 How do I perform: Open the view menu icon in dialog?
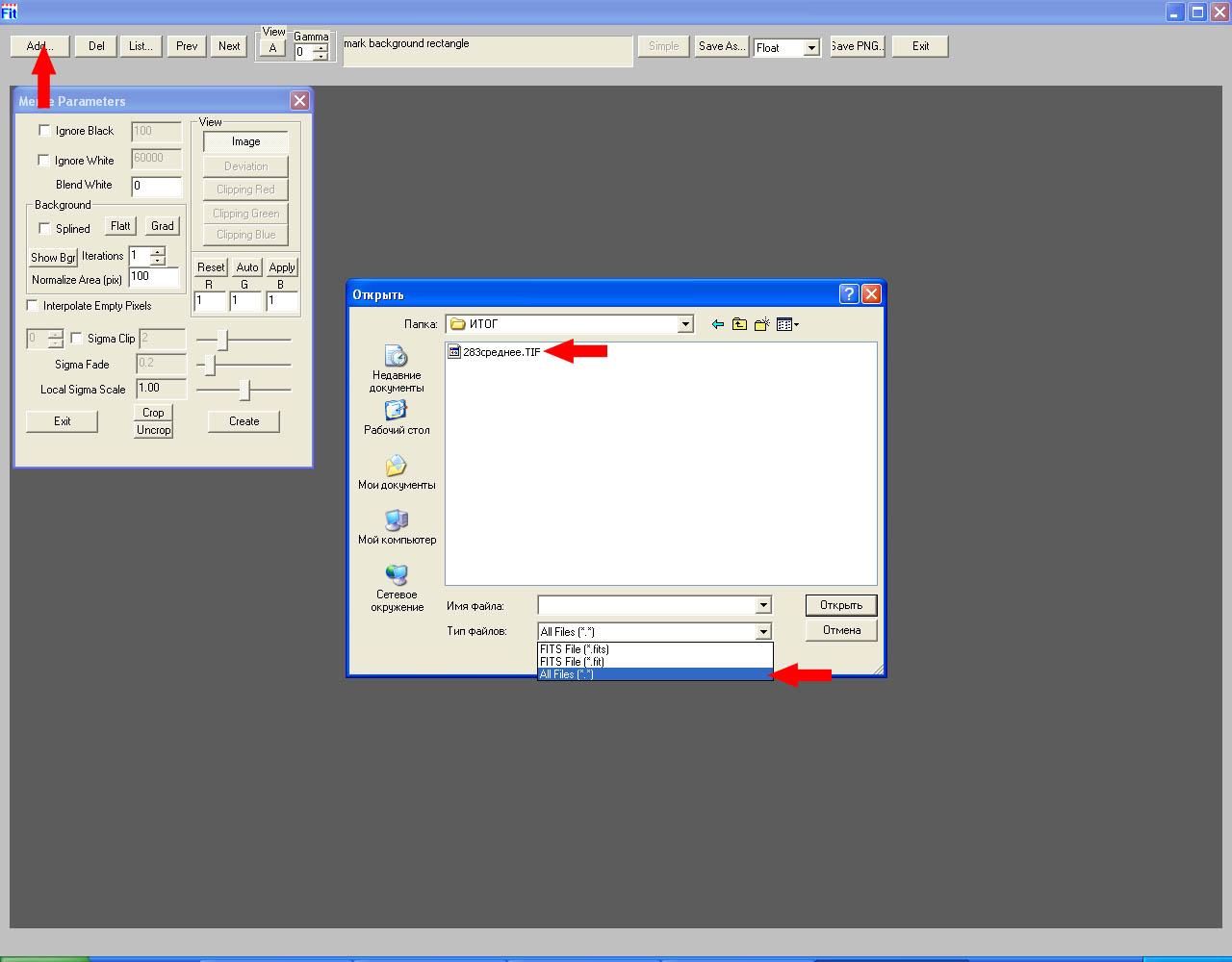click(787, 325)
